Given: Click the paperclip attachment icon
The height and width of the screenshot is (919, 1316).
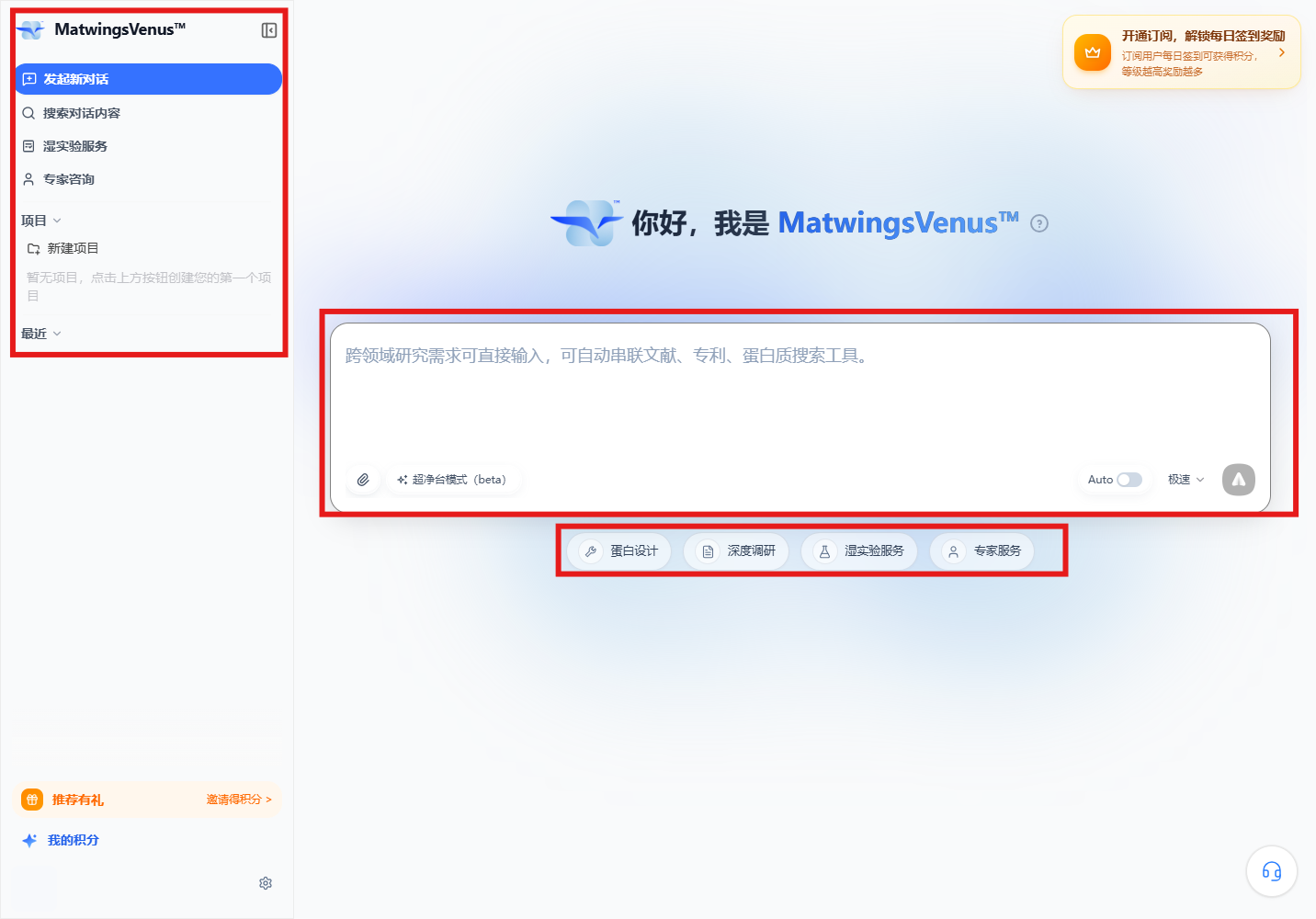Looking at the screenshot, I should click(x=364, y=480).
